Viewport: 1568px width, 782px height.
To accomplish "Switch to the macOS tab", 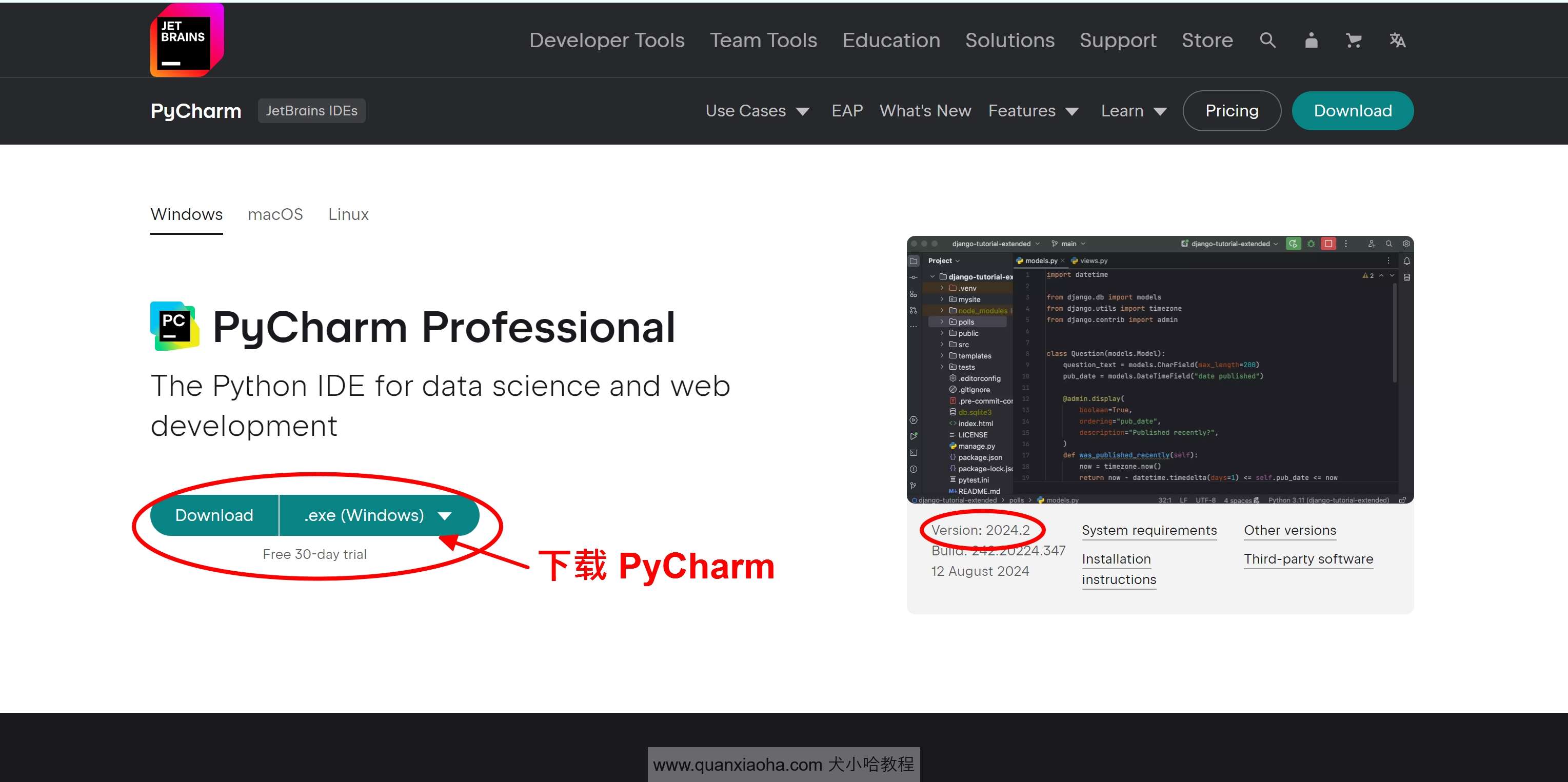I will pyautogui.click(x=276, y=214).
